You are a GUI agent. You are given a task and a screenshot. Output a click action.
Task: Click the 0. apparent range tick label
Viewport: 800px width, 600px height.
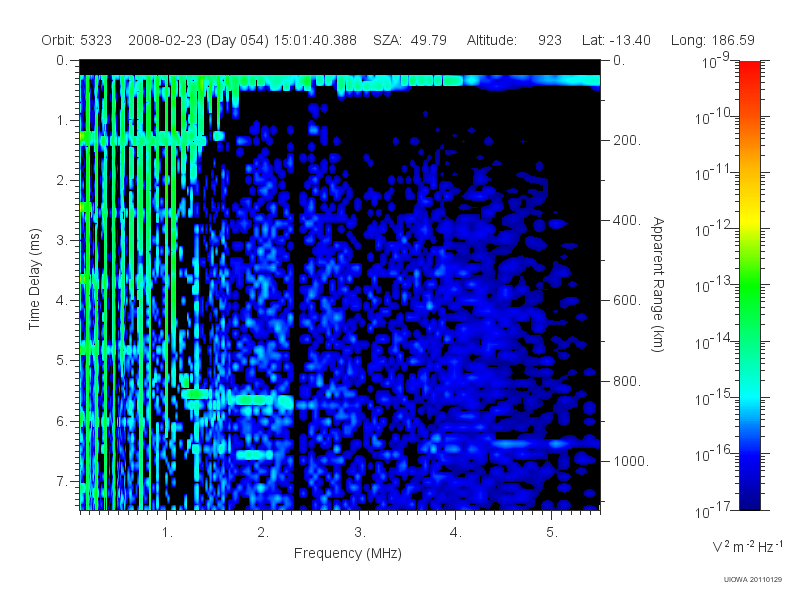pos(618,60)
